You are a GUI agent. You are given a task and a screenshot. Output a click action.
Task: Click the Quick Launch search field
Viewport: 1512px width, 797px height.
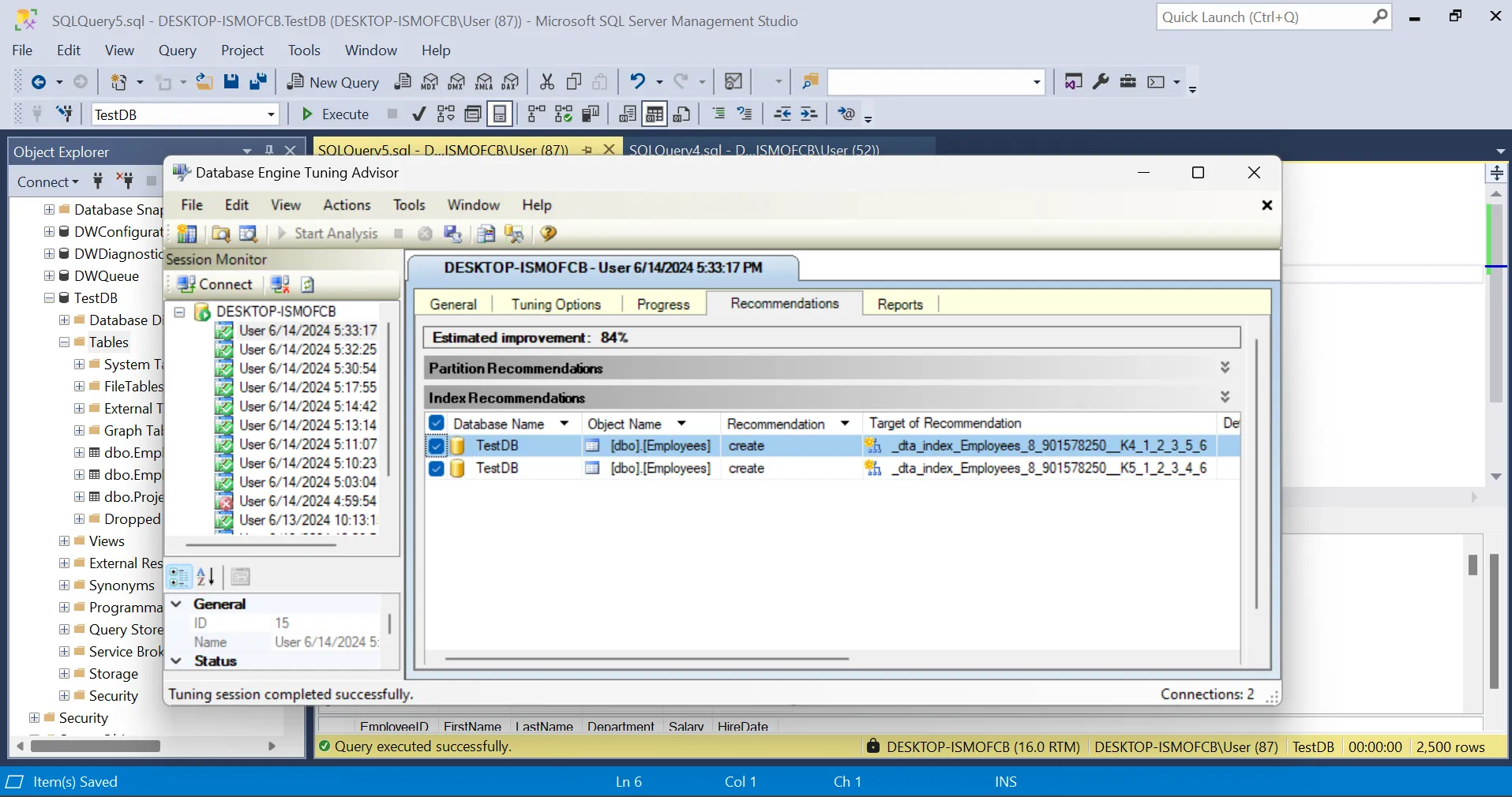pos(1274,17)
